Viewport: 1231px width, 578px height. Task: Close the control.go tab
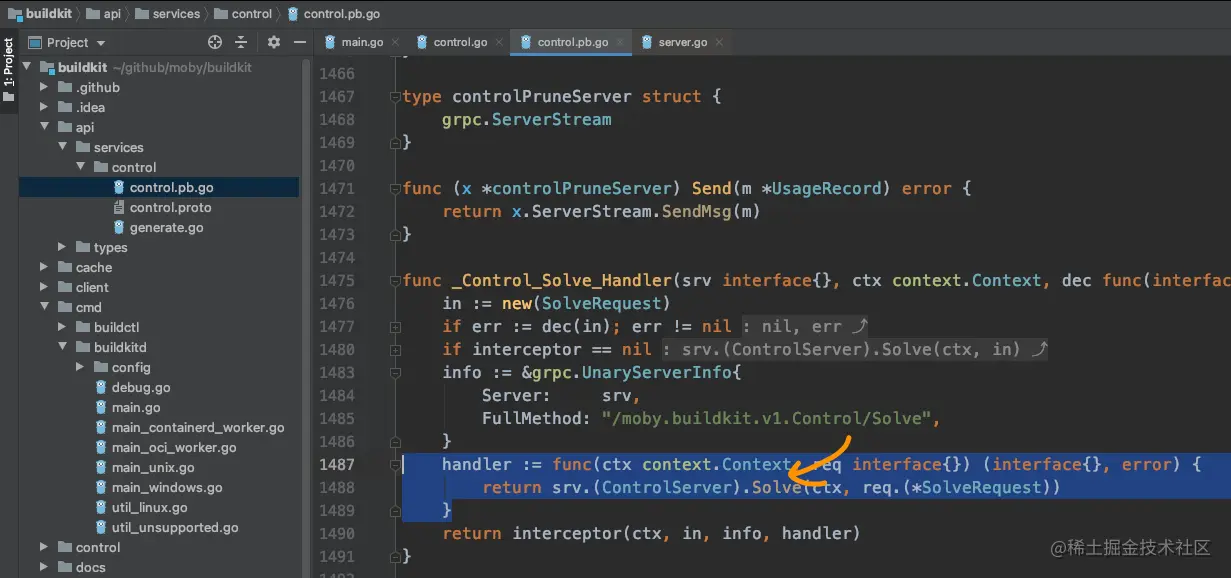click(499, 43)
